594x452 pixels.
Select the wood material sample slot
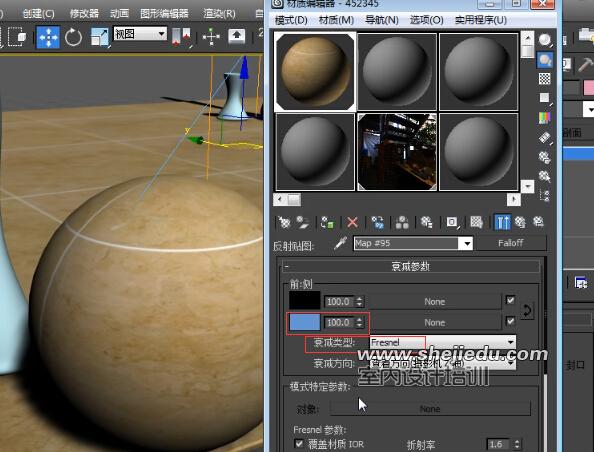pyautogui.click(x=315, y=72)
